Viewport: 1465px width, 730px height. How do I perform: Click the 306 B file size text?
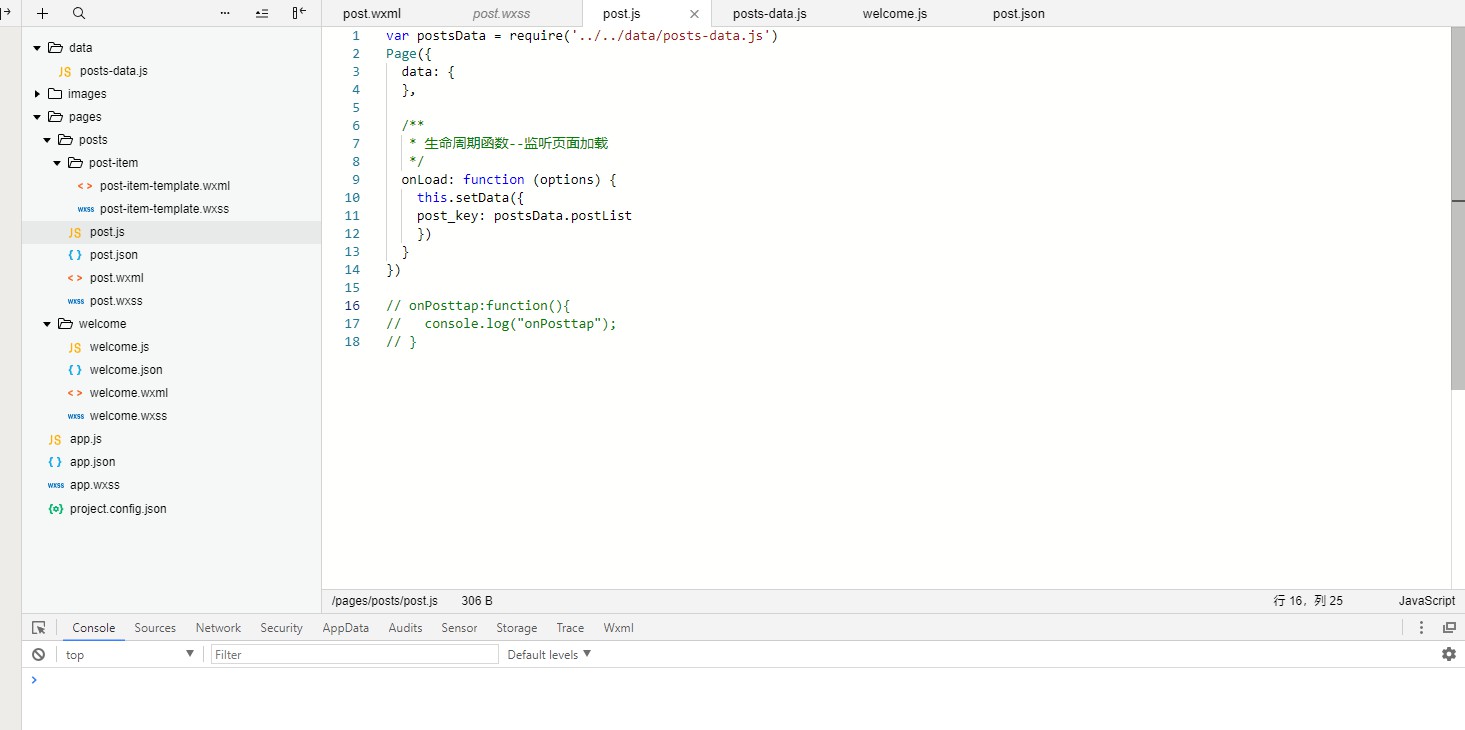pyautogui.click(x=477, y=601)
